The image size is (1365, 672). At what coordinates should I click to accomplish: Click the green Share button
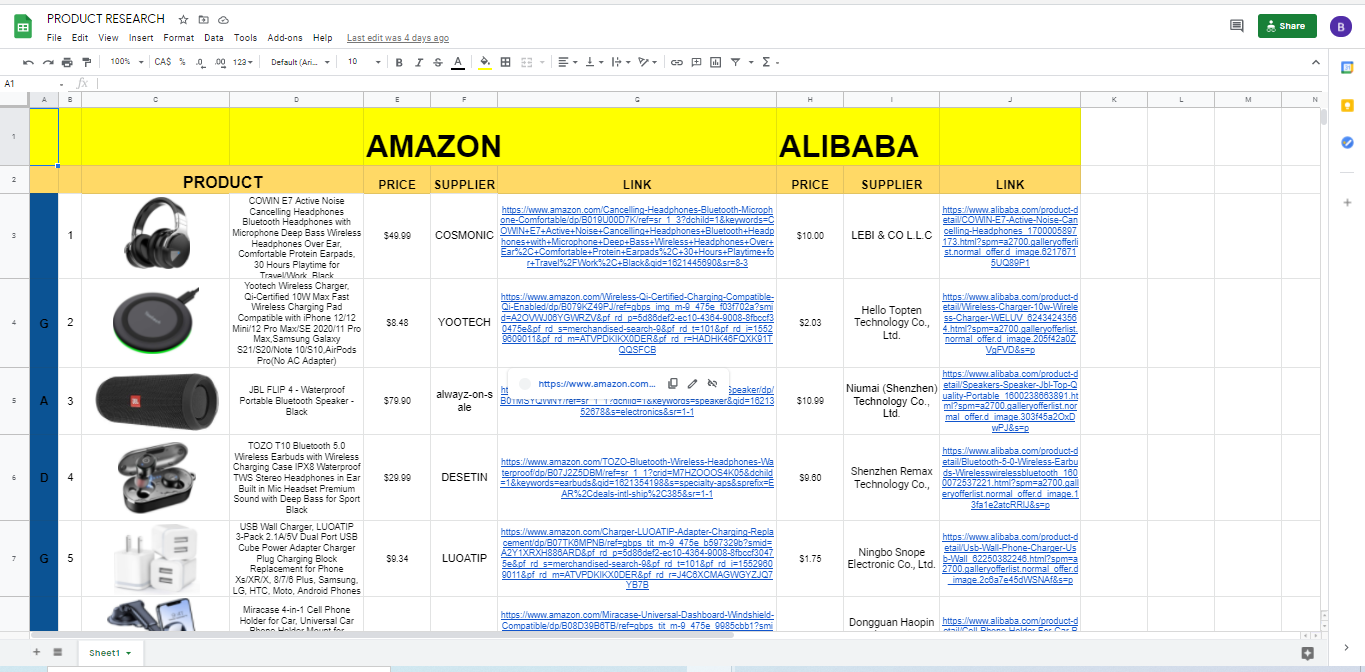coord(1287,26)
